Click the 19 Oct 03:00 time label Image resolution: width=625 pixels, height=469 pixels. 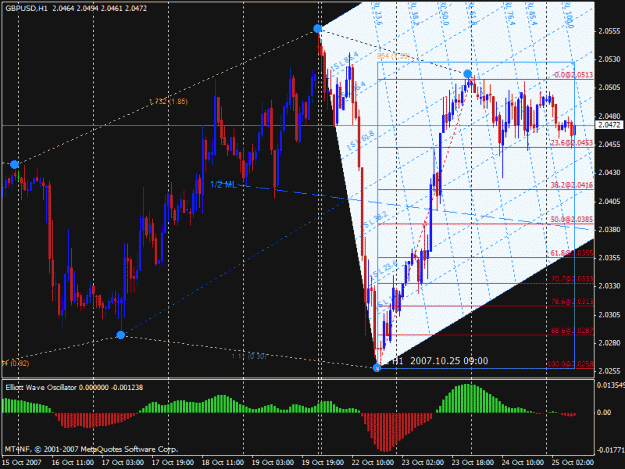tap(273, 462)
